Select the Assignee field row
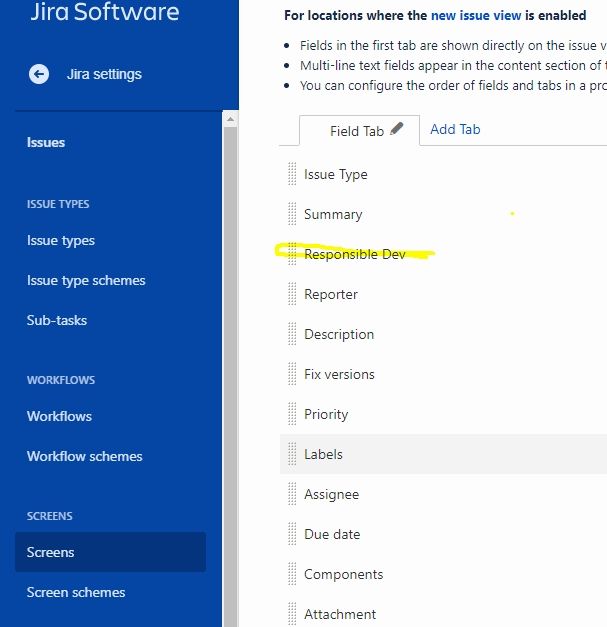The height and width of the screenshot is (627, 607). [x=443, y=494]
